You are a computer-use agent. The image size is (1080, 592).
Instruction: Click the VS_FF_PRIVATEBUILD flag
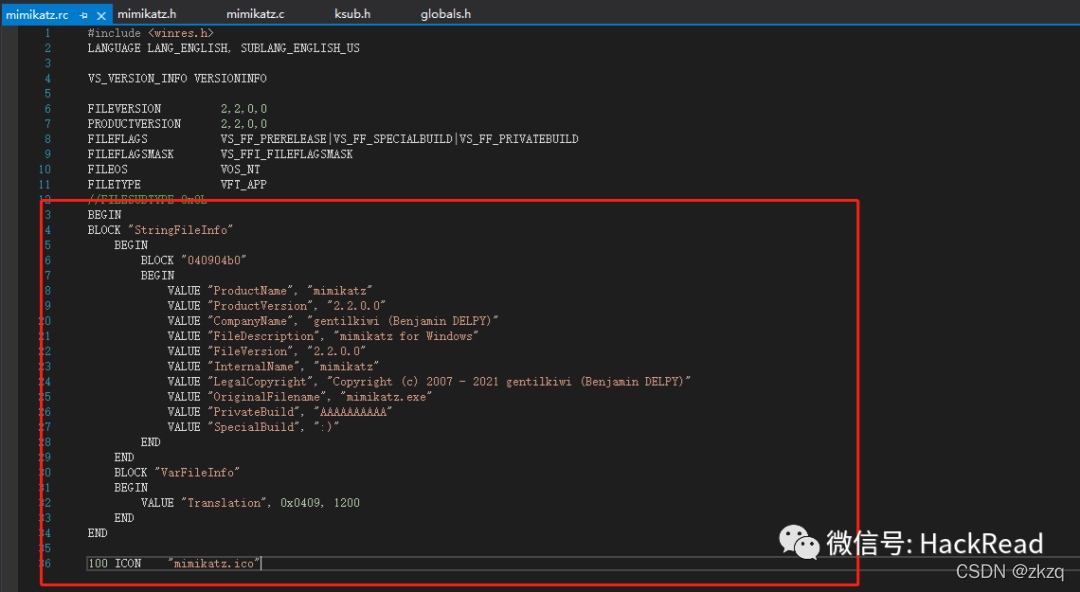(519, 139)
